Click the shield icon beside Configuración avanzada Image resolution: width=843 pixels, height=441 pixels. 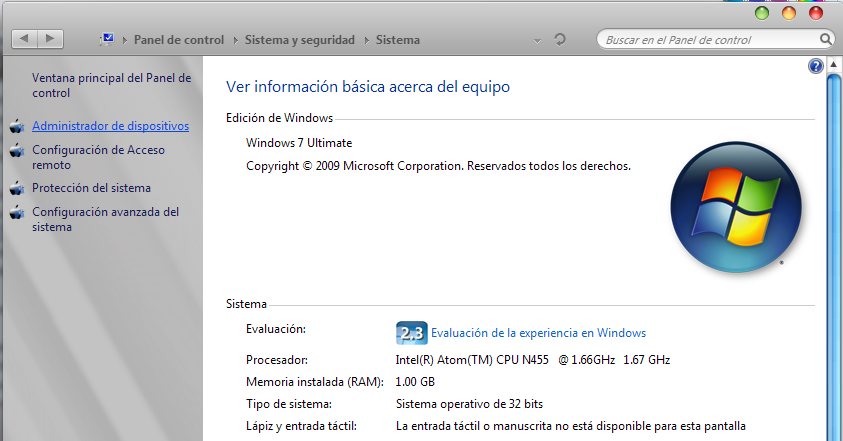click(x=17, y=212)
